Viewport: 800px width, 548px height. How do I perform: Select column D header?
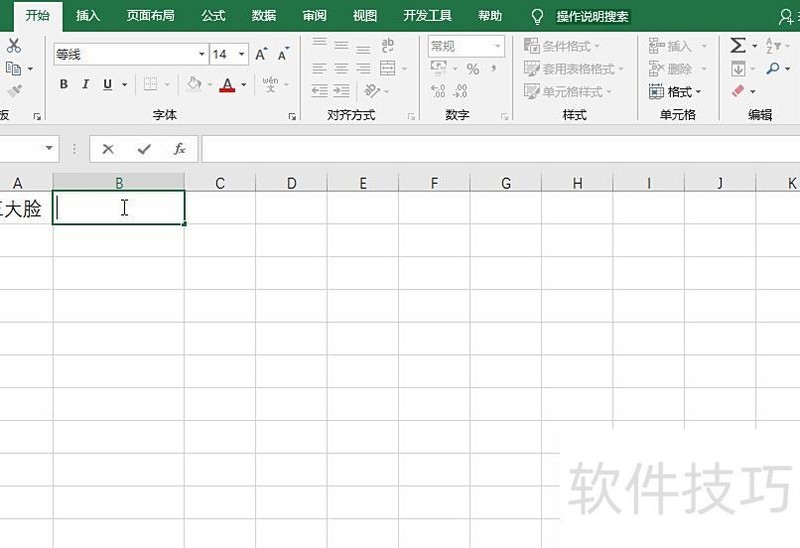291,183
